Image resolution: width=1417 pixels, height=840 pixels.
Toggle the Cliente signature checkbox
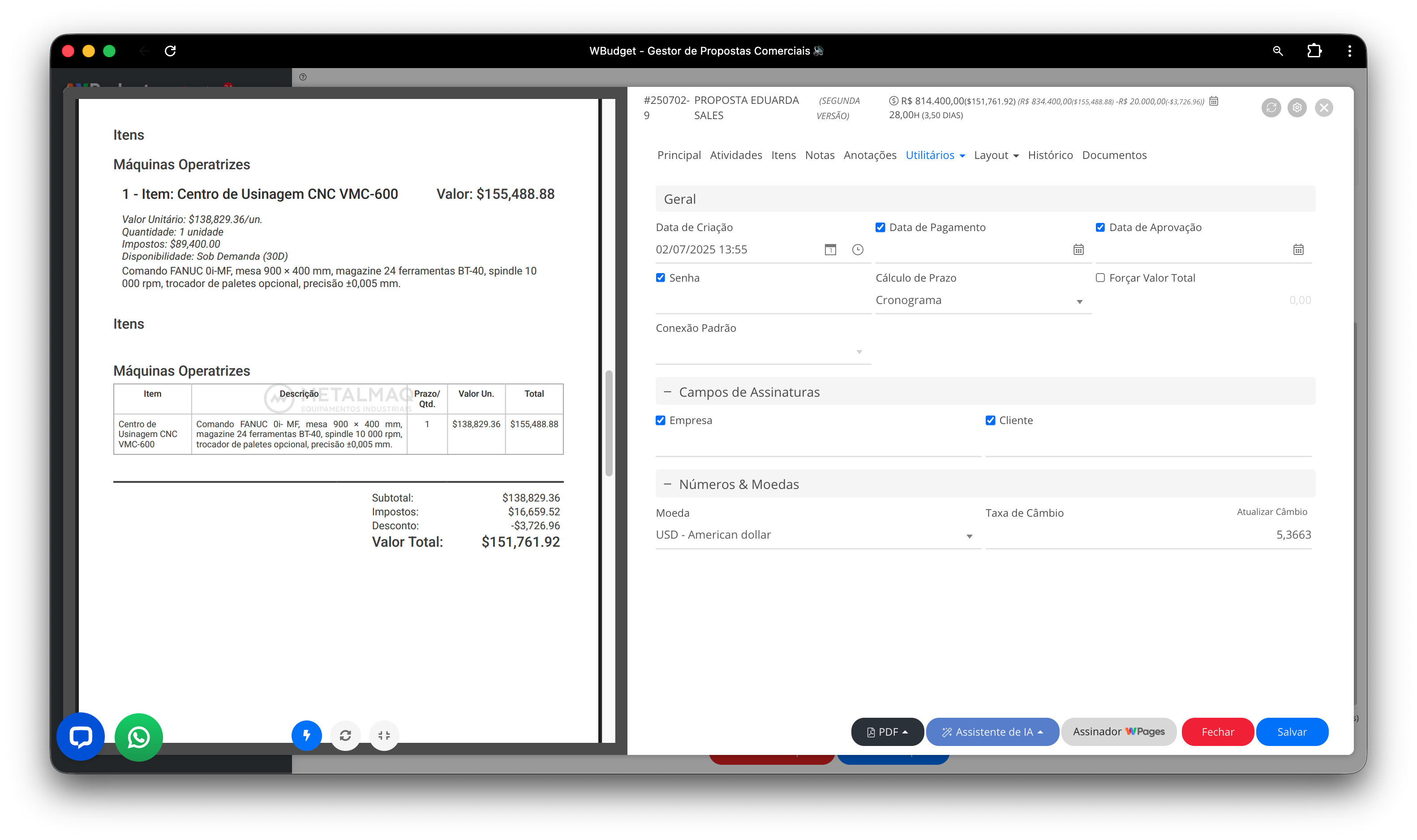pos(990,420)
